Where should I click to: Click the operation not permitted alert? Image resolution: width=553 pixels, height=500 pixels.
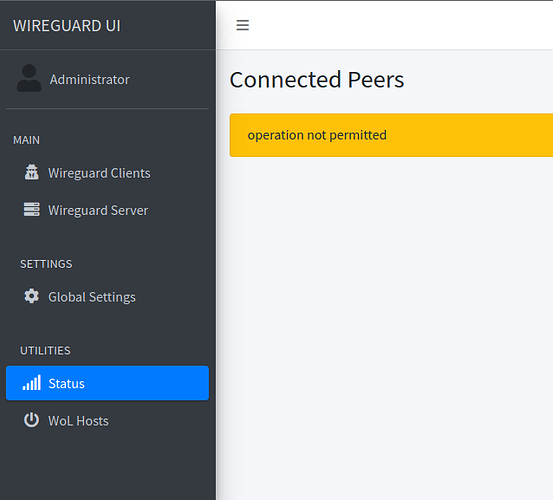(391, 135)
